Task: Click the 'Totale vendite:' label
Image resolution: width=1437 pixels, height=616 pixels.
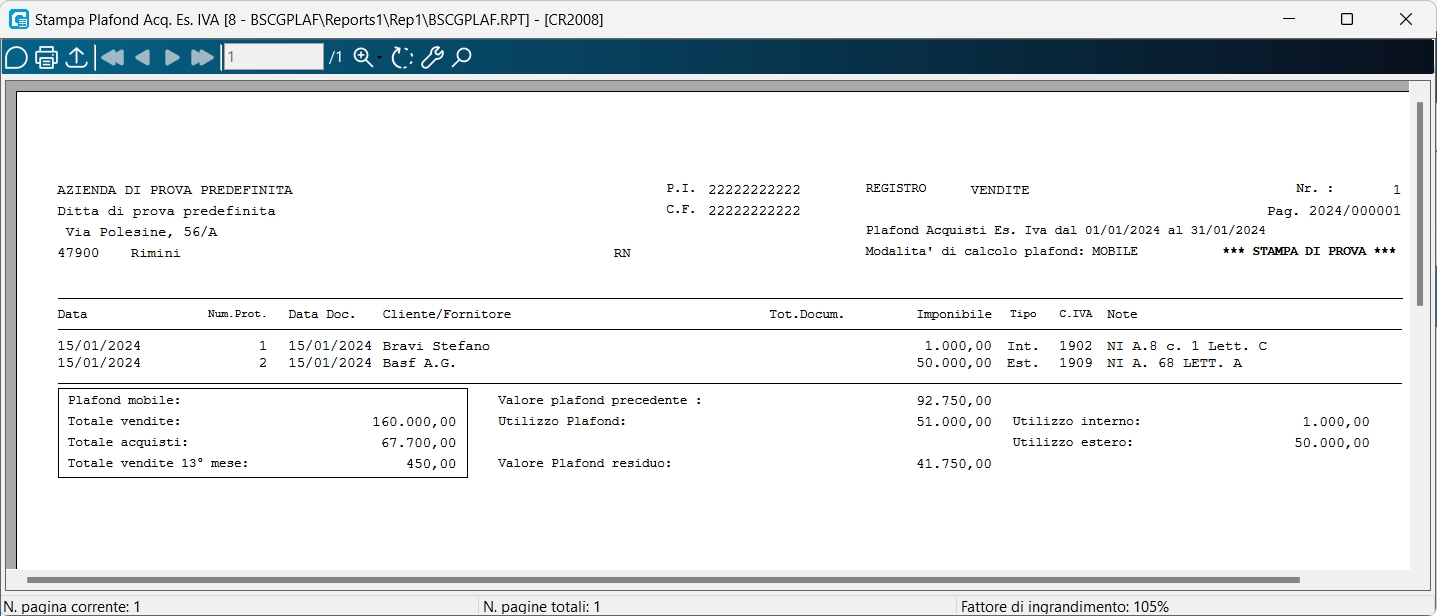Action: (x=124, y=421)
